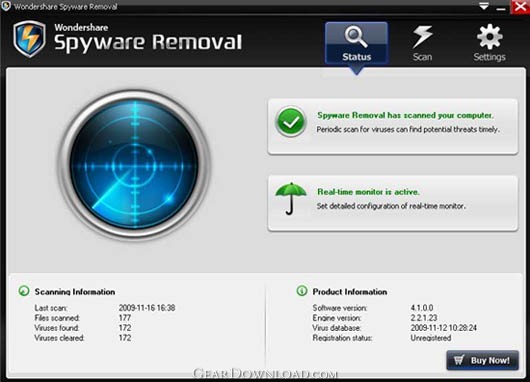Click the Scanning Information clock icon
The image size is (530, 382).
24,291
